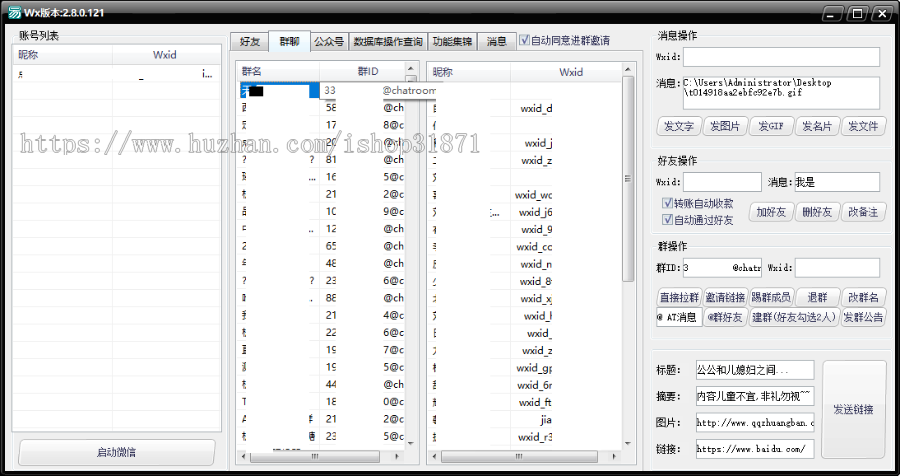900x476 pixels.
Task: Click the 加好友 button
Action: [771, 212]
